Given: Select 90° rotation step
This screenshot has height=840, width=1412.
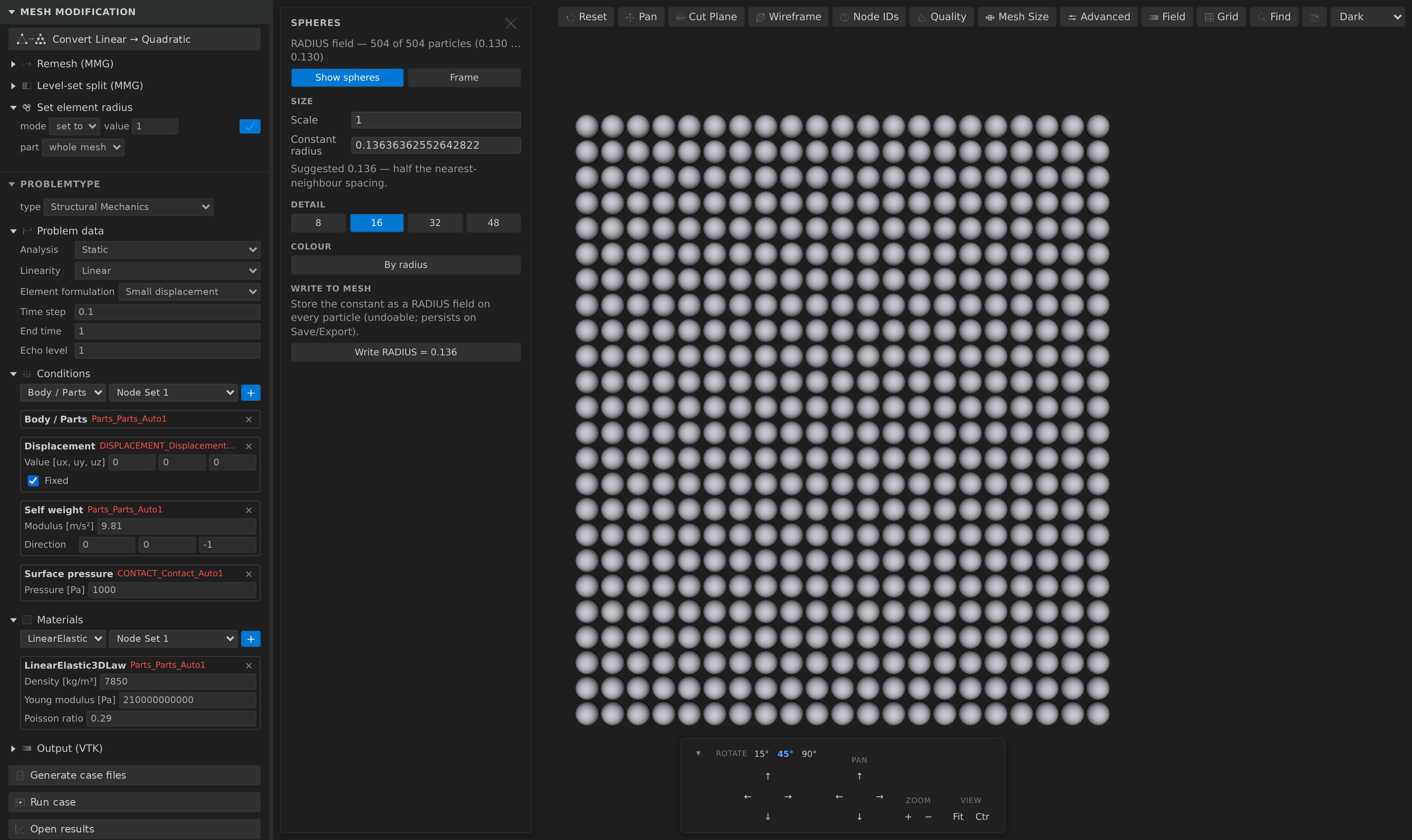Looking at the screenshot, I should [x=809, y=754].
